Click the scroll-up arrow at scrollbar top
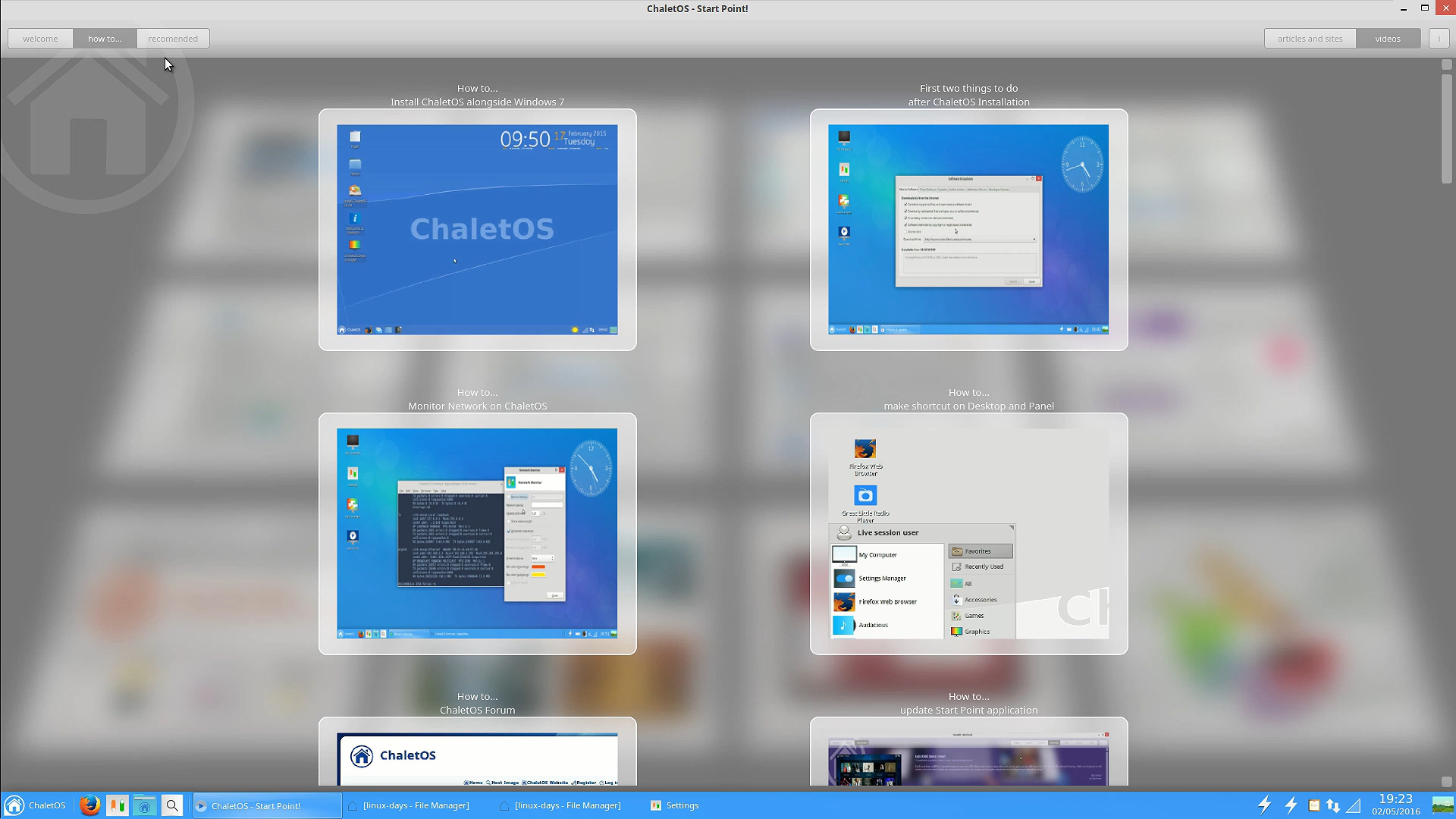The width and height of the screenshot is (1456, 819). click(1446, 65)
